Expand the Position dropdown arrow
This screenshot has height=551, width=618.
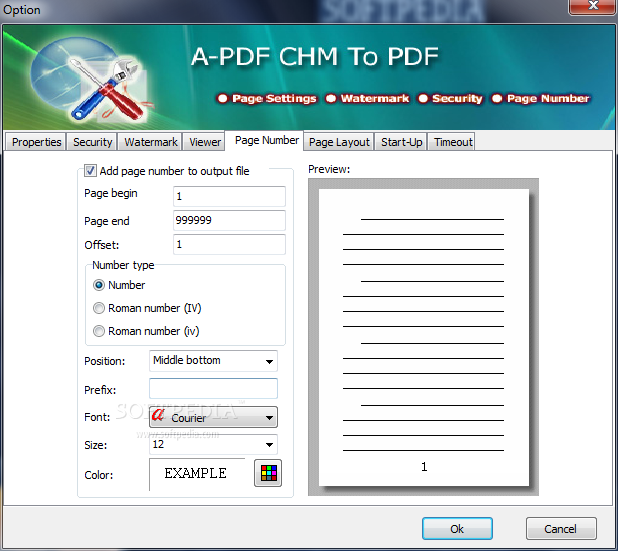point(269,361)
